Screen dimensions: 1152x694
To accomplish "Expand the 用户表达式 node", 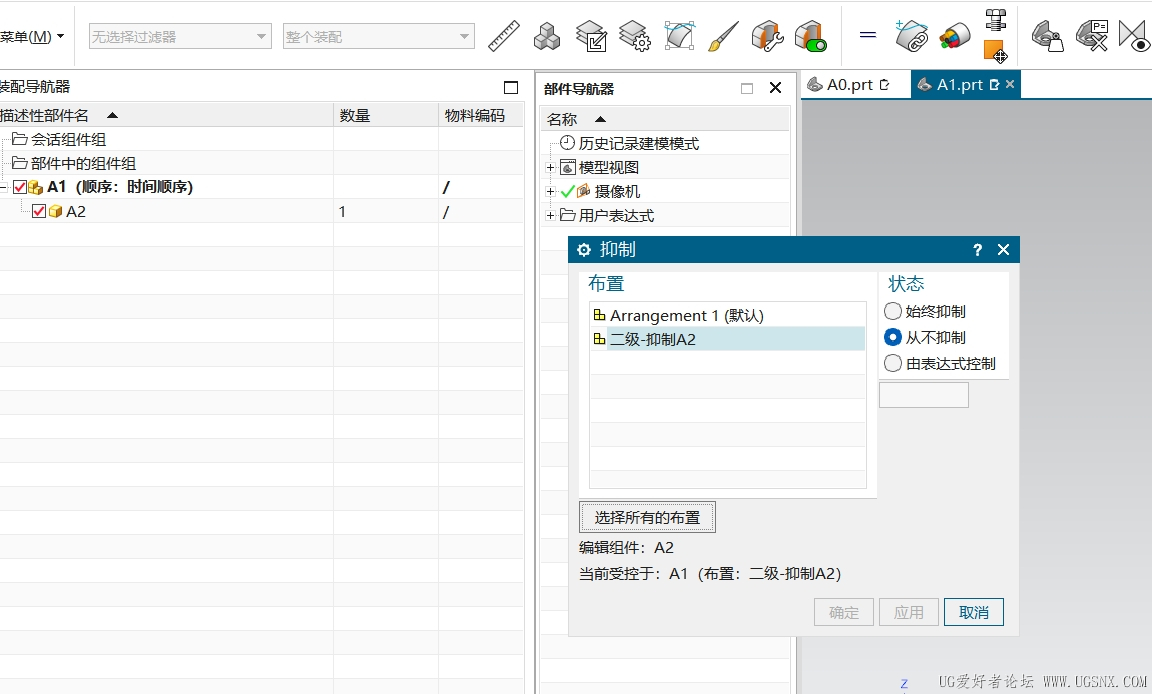I will point(550,215).
